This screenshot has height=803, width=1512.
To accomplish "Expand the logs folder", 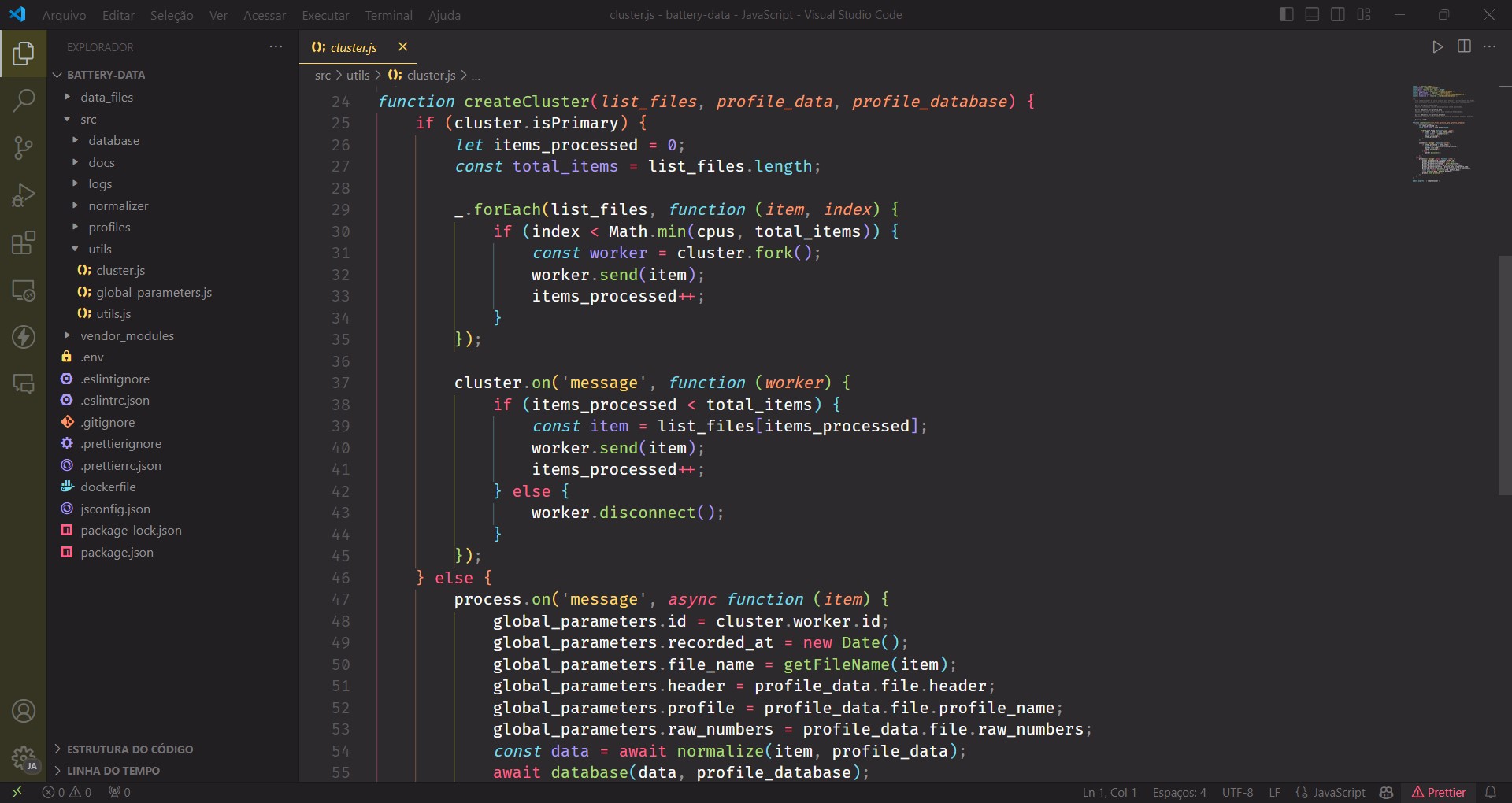I will pos(100,183).
